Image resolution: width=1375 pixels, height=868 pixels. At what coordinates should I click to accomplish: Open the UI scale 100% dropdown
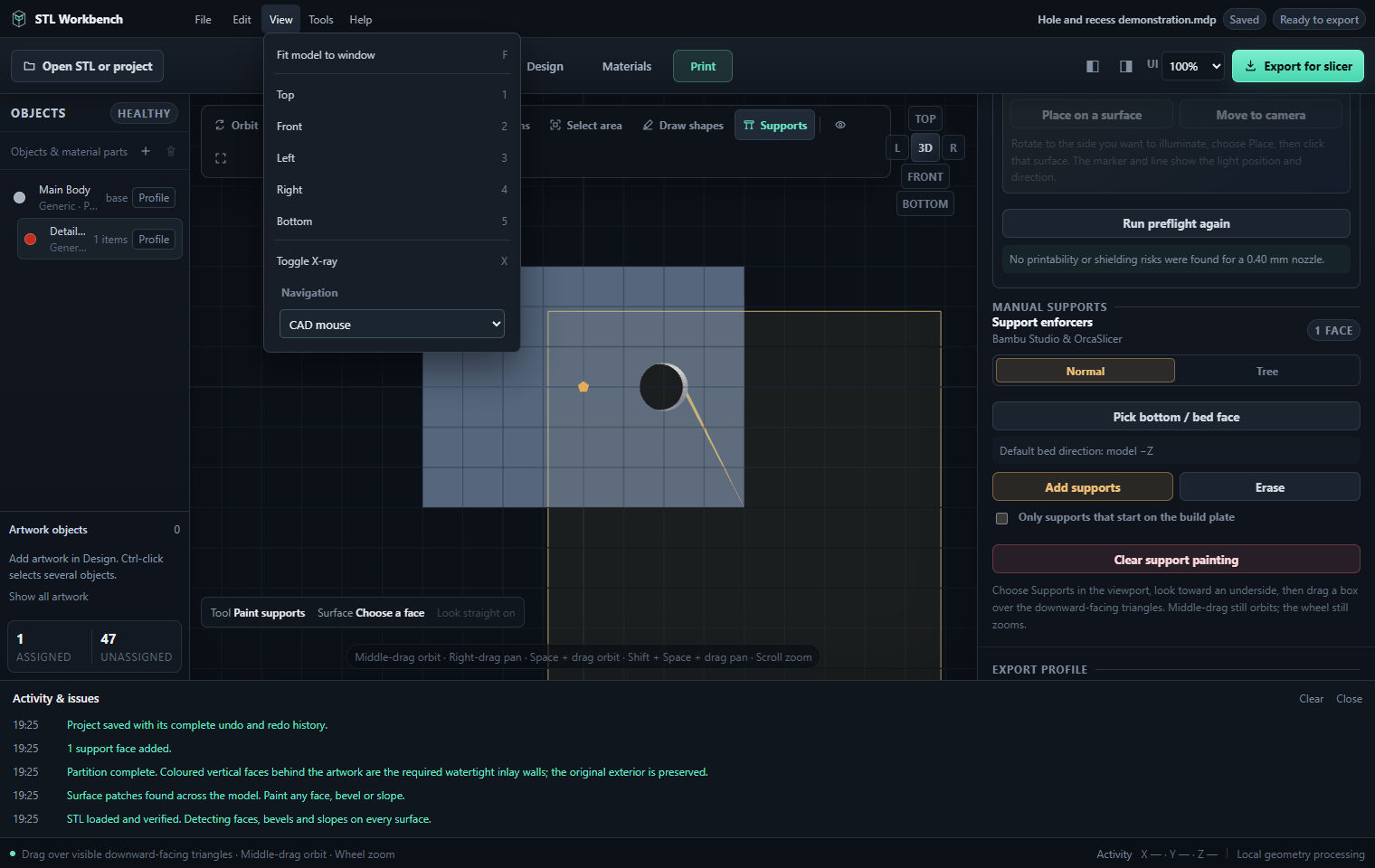click(x=1194, y=66)
